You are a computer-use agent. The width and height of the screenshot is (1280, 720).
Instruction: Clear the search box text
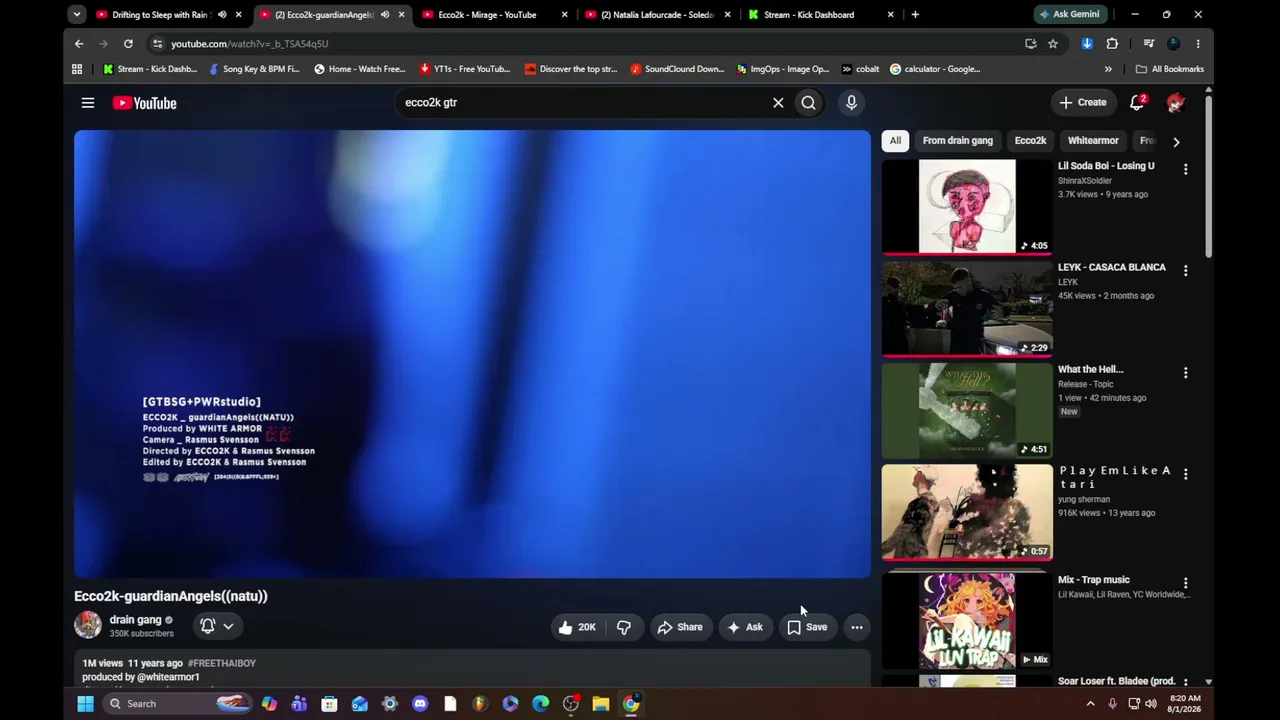778,102
